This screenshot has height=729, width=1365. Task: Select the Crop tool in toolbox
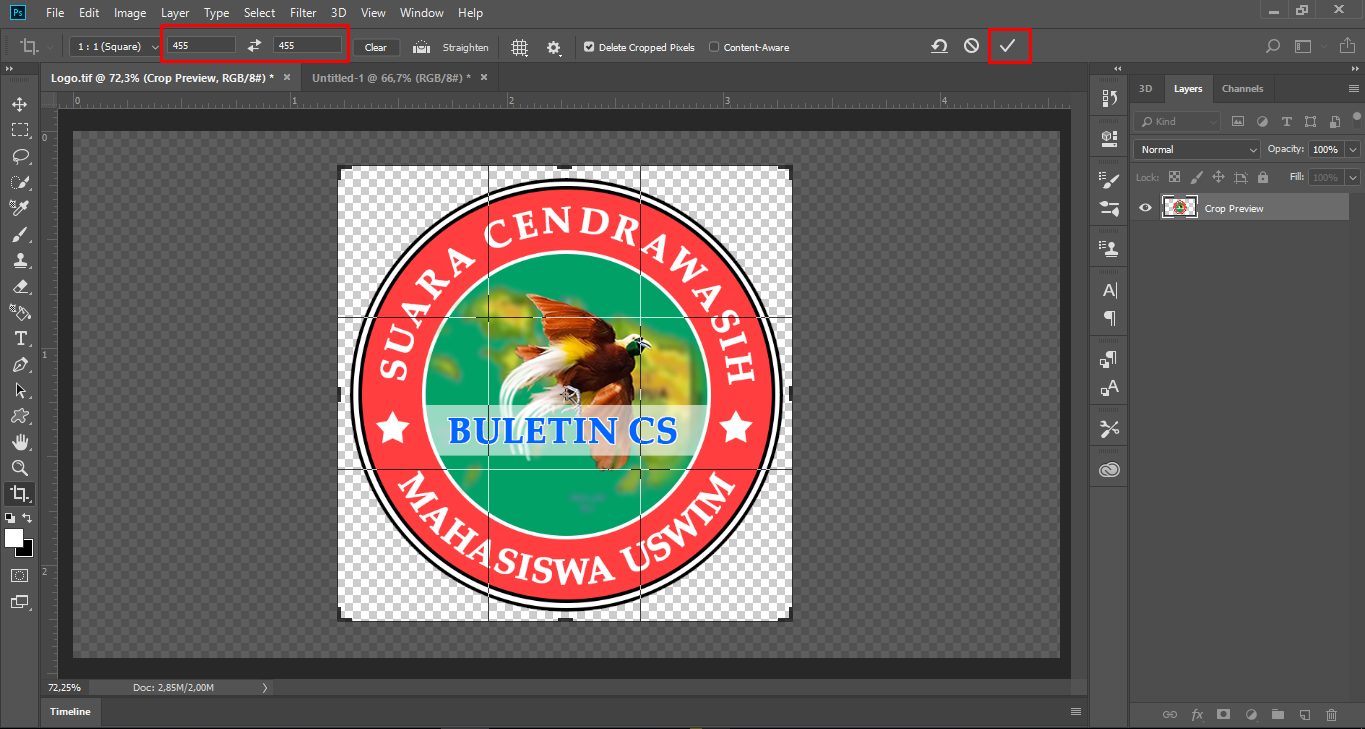point(19,494)
